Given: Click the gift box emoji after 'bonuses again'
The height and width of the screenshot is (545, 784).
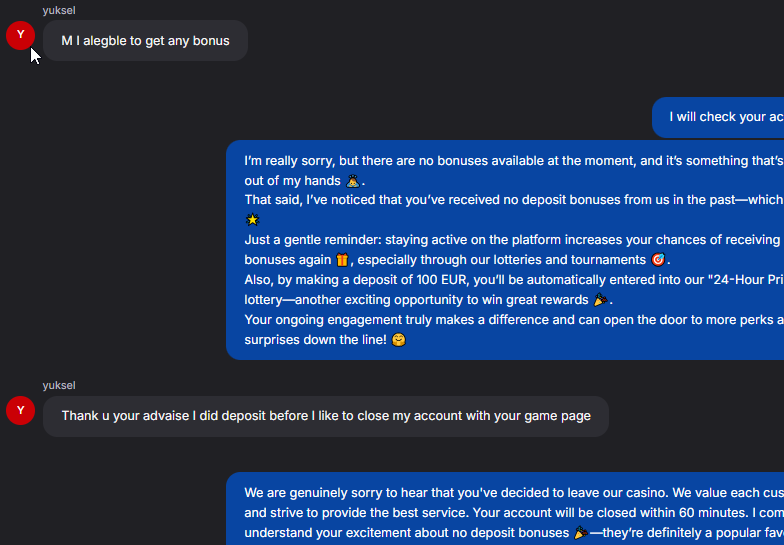Looking at the screenshot, I should (342, 260).
